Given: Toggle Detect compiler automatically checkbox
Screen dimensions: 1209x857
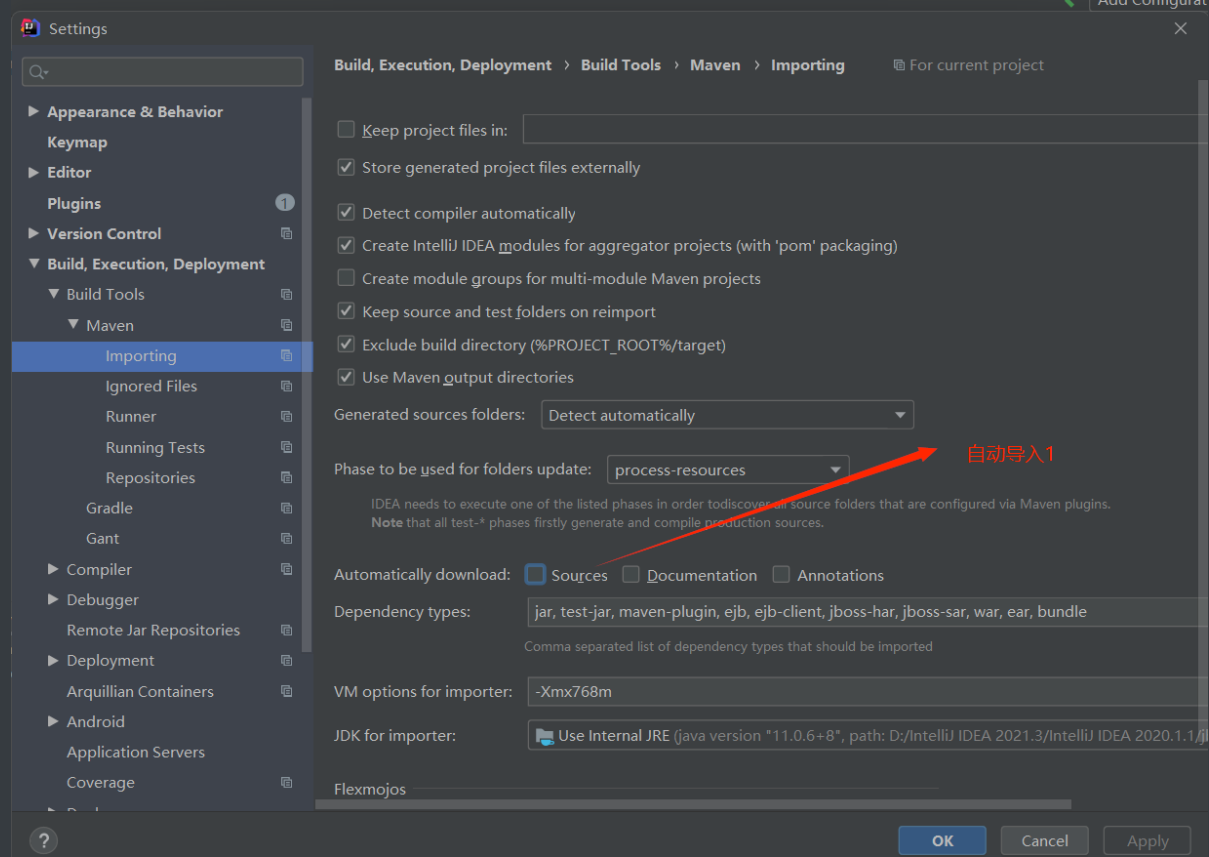Looking at the screenshot, I should click(346, 212).
